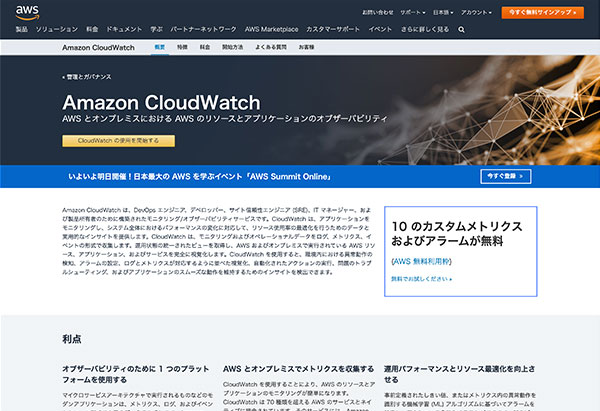This screenshot has width=600, height=411.
Task: Open the search magnifier icon
Action: (x=461, y=29)
